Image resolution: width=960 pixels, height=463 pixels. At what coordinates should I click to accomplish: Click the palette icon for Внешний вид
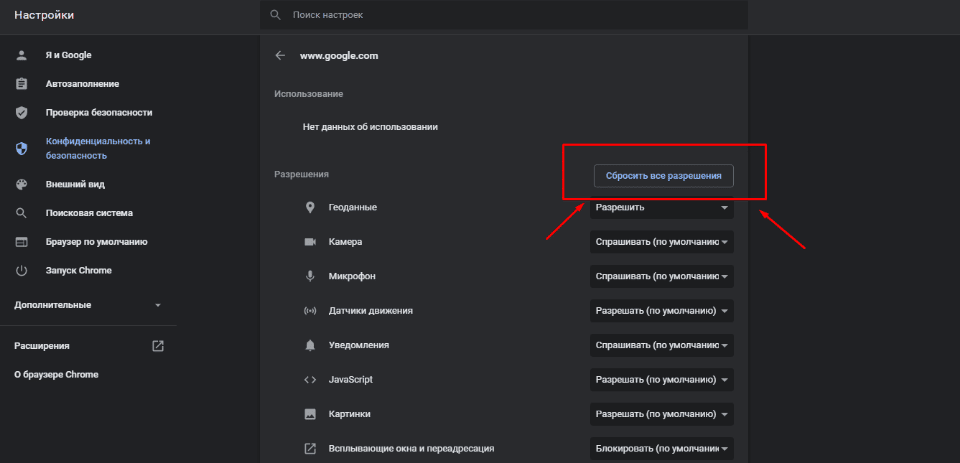point(21,185)
